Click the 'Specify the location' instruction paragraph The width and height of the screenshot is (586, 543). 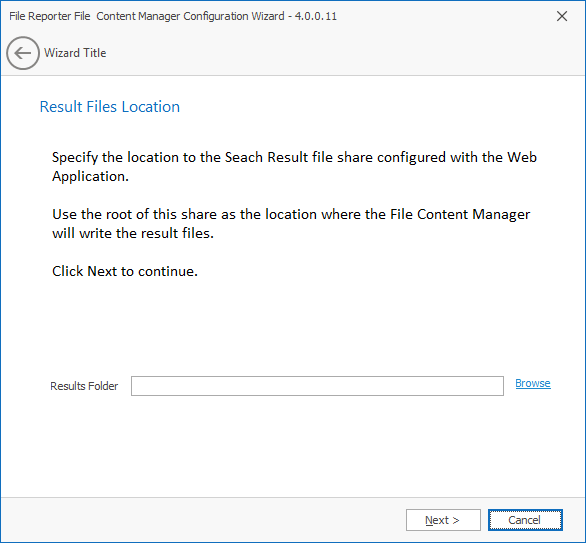pos(294,167)
